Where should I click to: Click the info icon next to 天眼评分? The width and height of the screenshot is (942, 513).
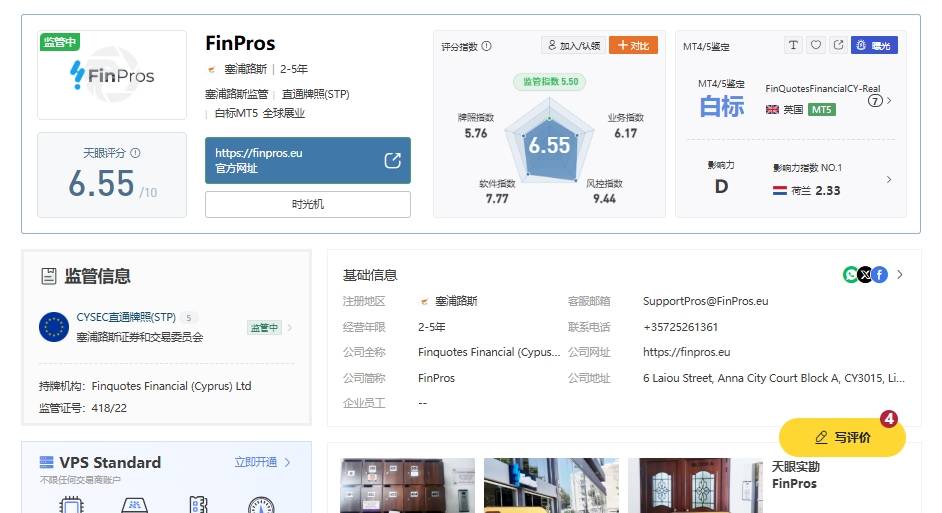[135, 153]
